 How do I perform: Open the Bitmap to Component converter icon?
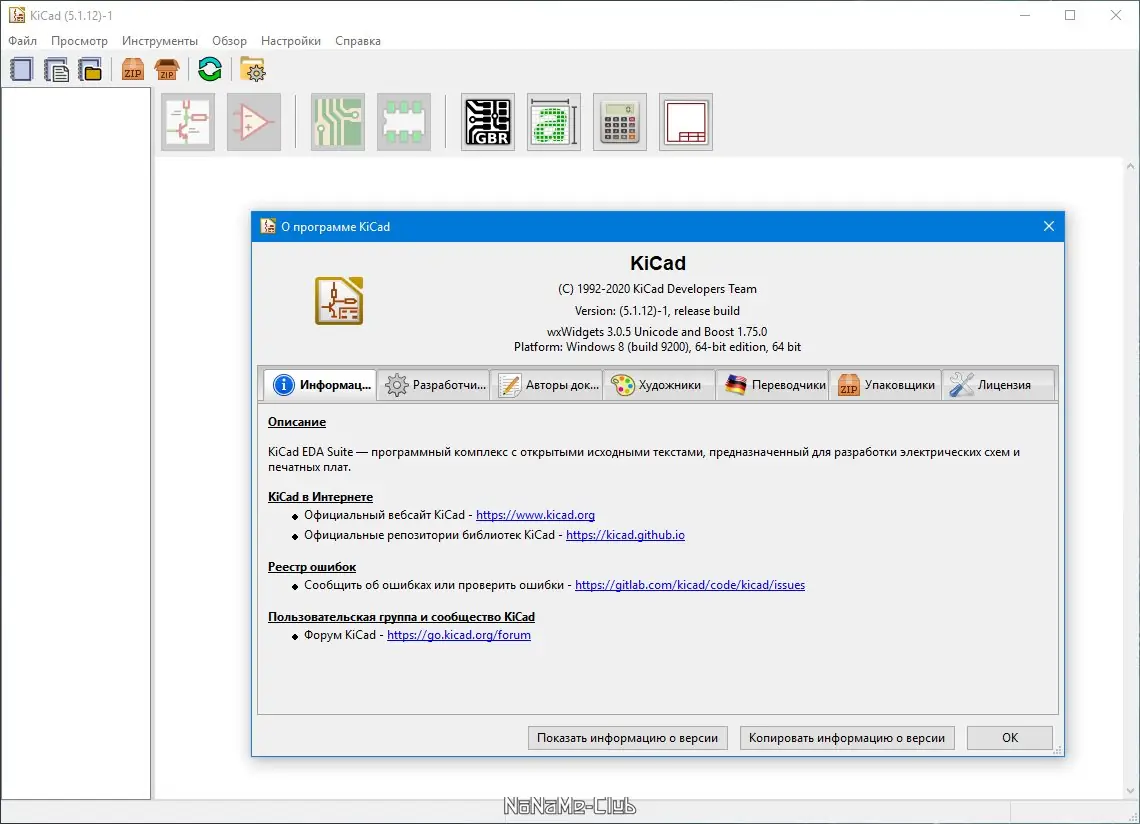tap(553, 121)
